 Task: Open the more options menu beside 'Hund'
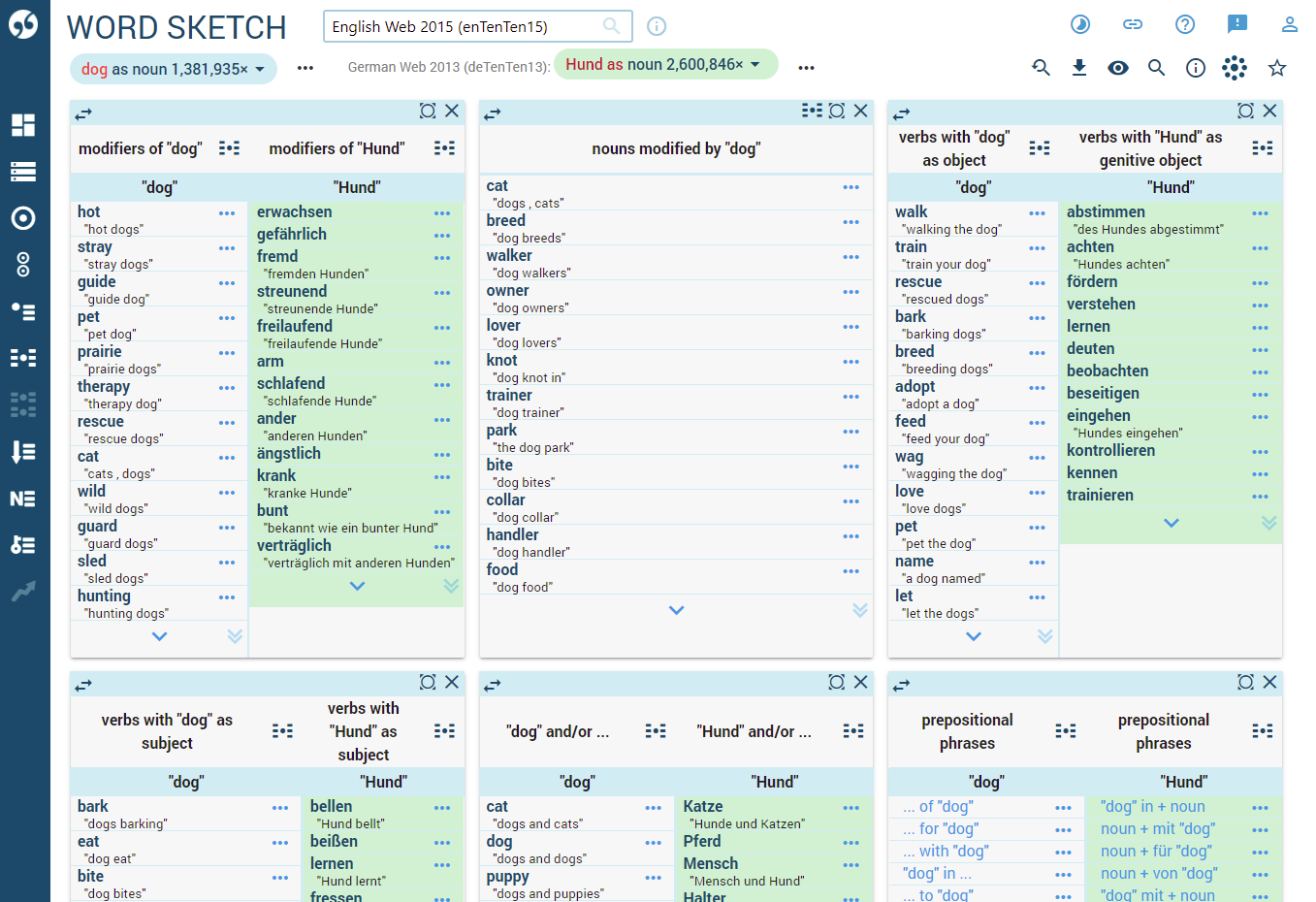806,69
